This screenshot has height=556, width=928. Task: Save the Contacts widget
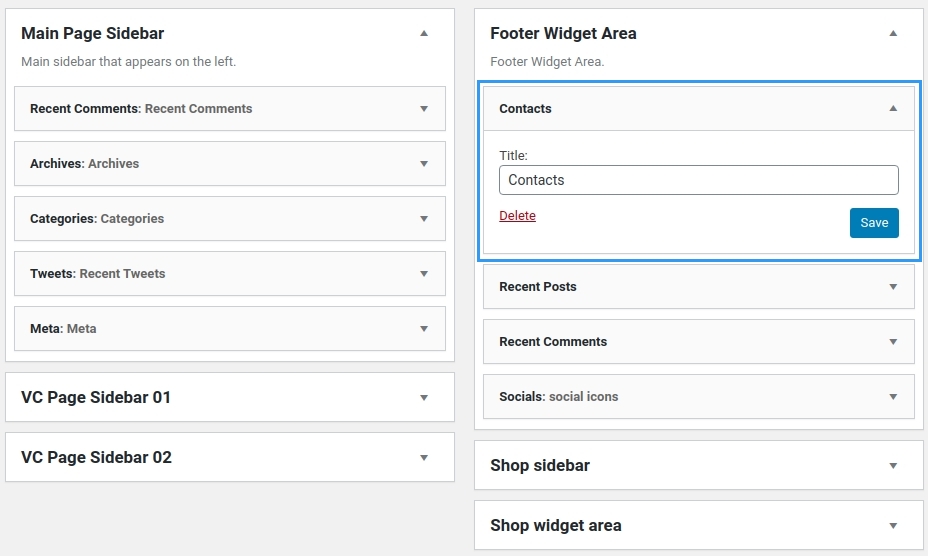point(874,223)
